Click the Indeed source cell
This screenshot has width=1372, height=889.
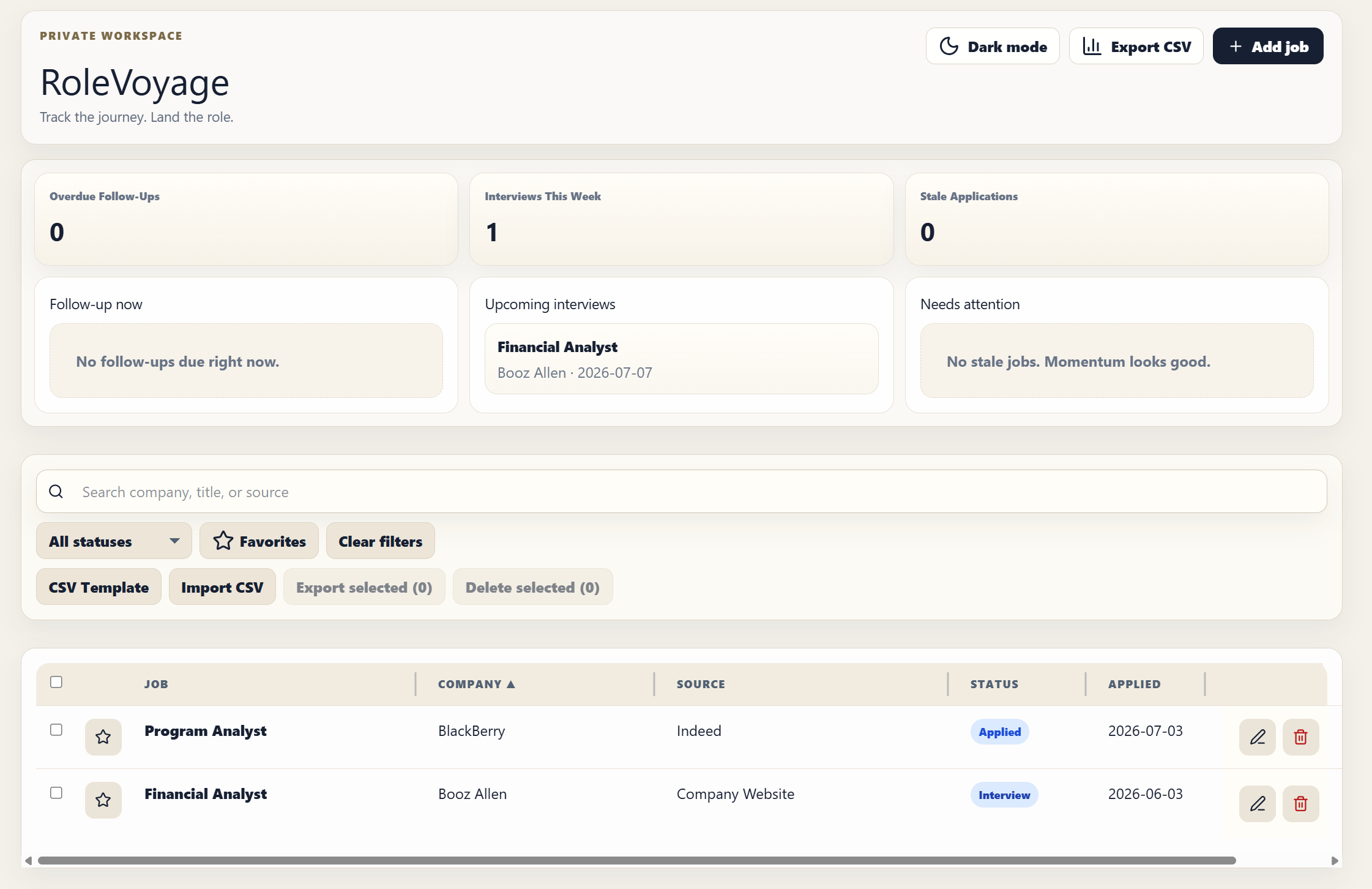(699, 730)
